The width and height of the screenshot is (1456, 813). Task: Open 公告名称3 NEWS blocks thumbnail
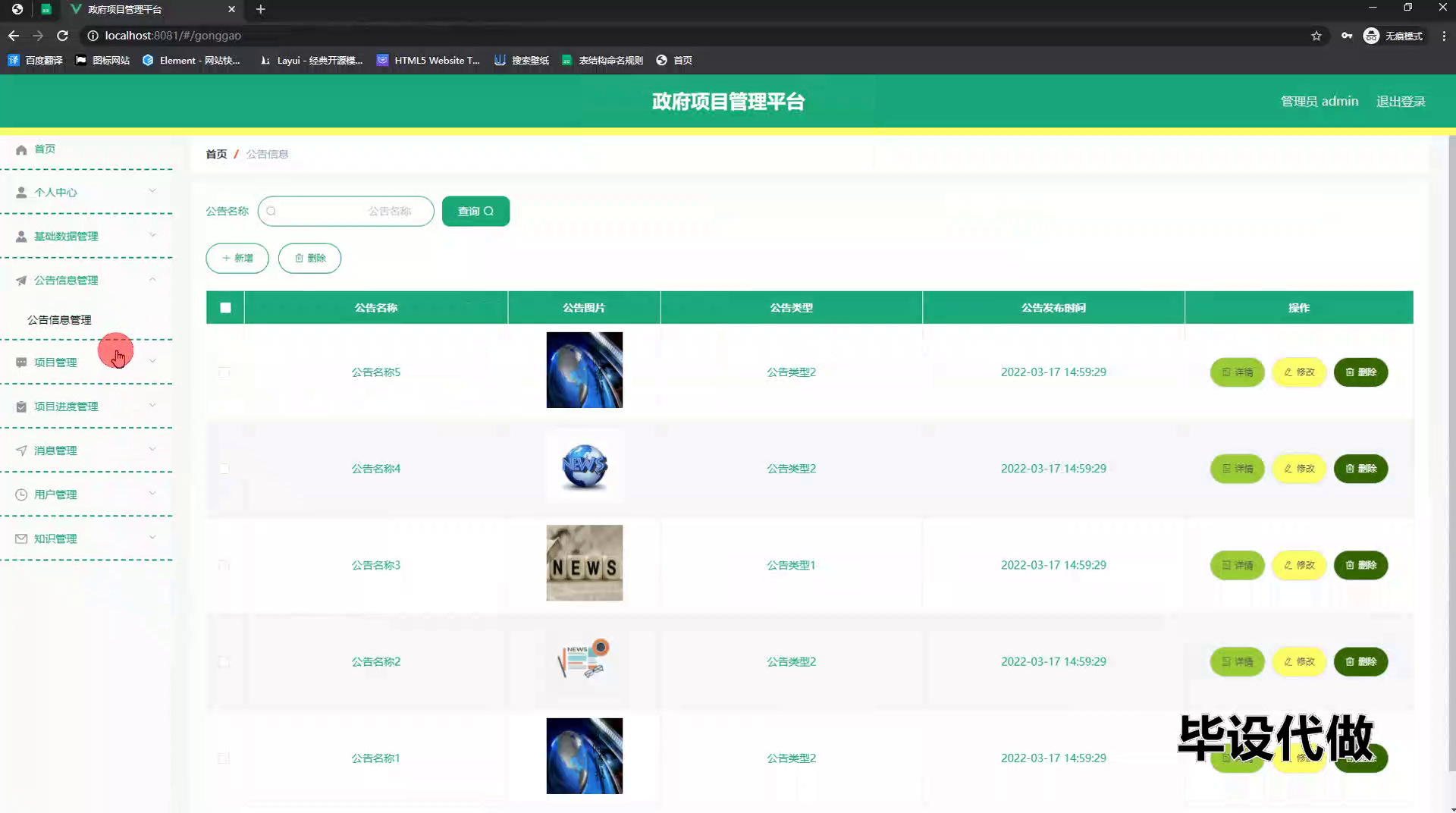point(584,563)
